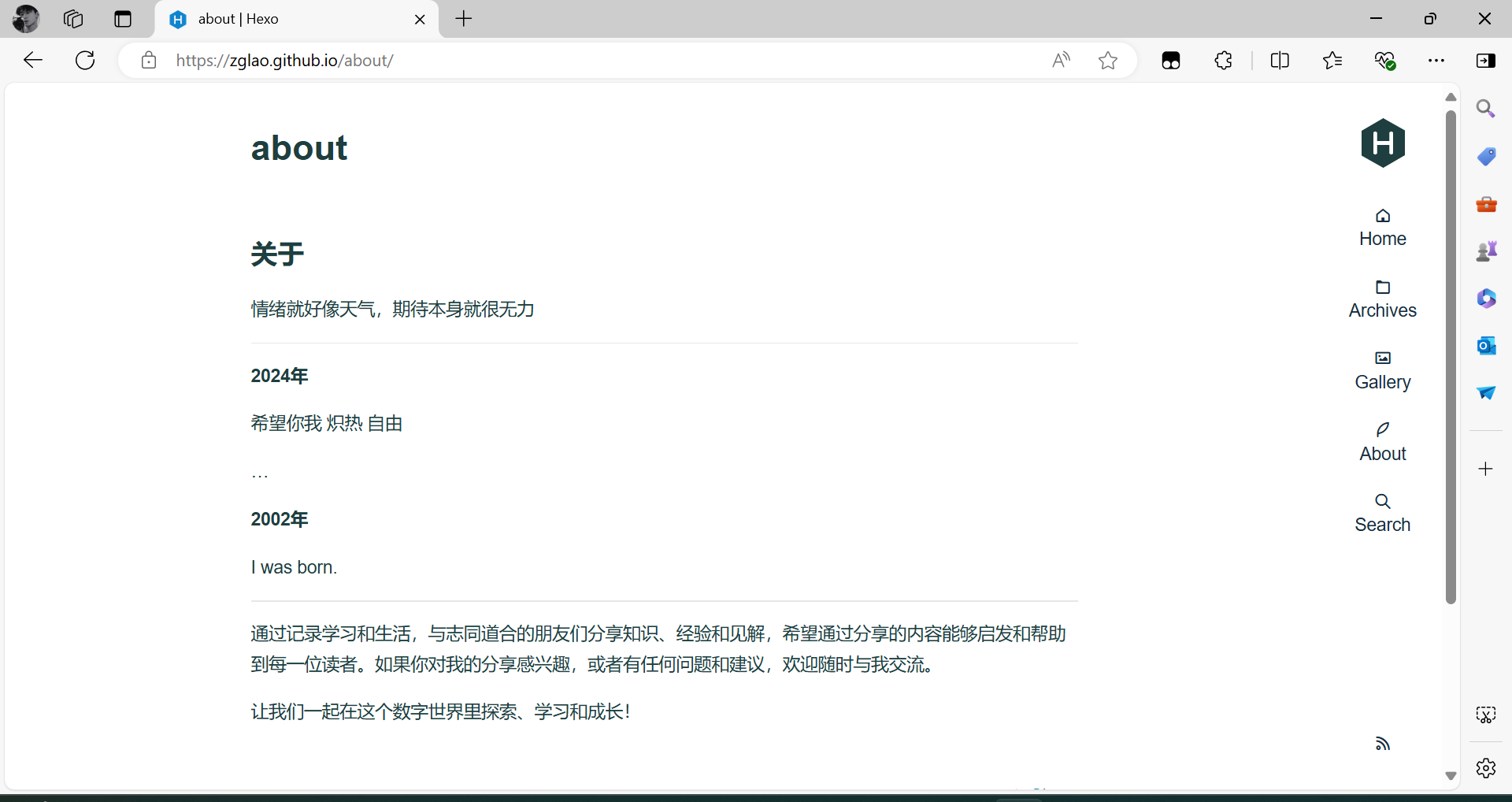Open the Extensions puzzle icon
The image size is (1512, 802).
[x=1223, y=60]
